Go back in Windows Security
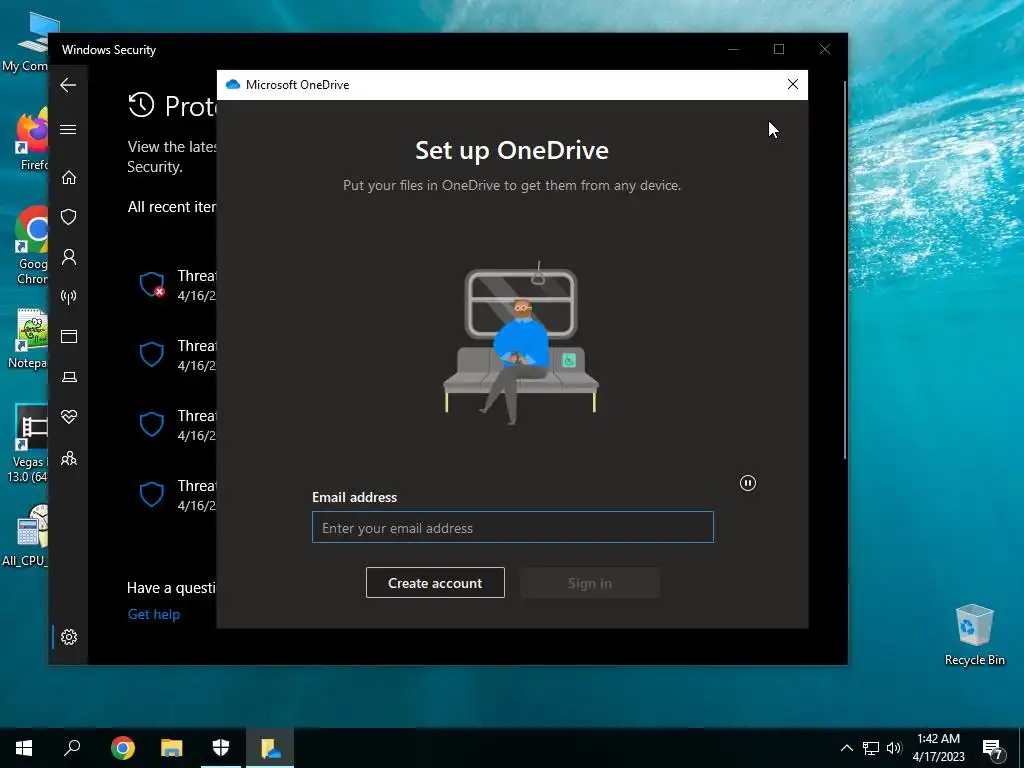 (68, 85)
